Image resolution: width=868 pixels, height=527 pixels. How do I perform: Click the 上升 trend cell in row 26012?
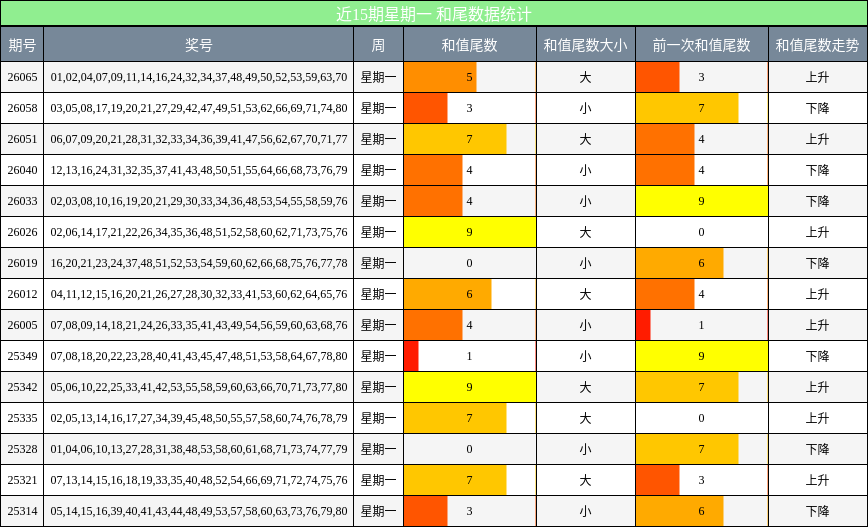[817, 294]
